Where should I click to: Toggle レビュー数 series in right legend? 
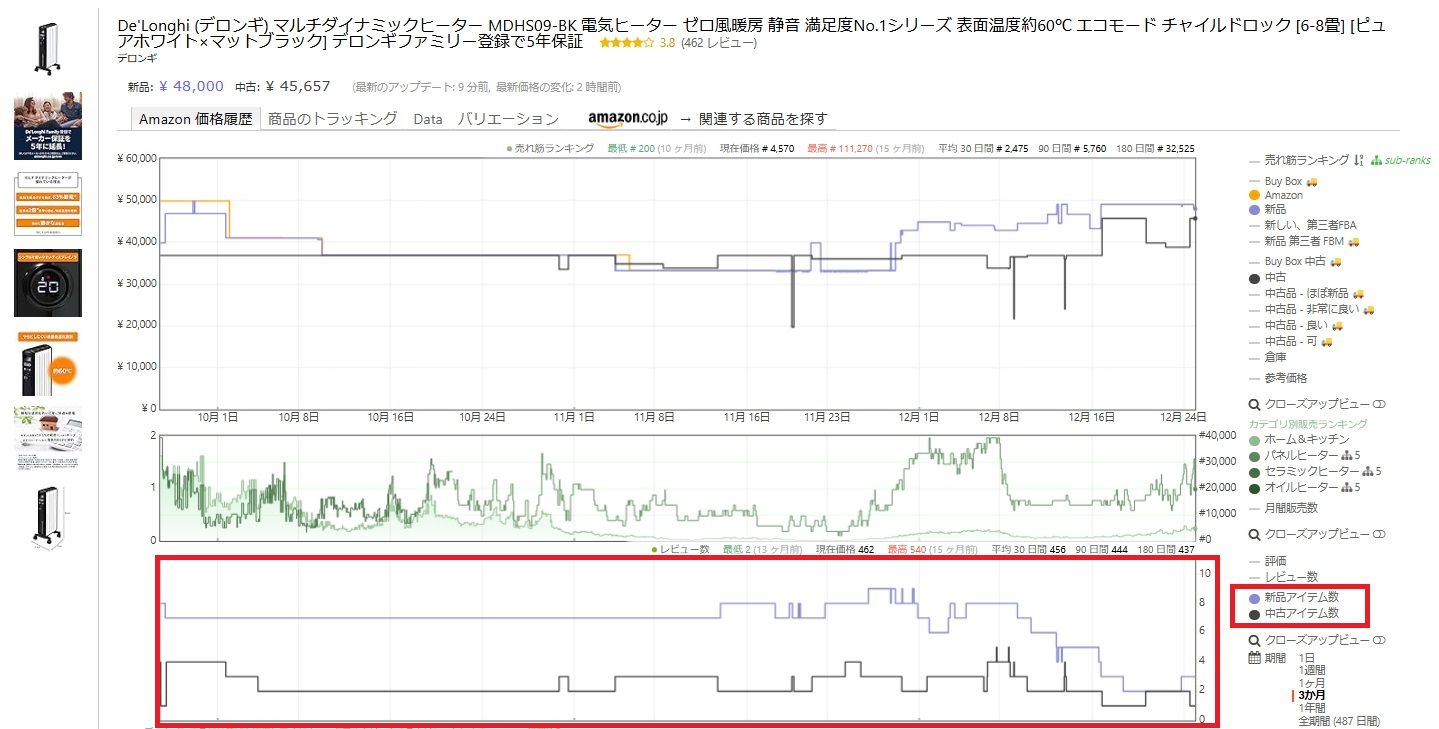pyautogui.click(x=1283, y=577)
